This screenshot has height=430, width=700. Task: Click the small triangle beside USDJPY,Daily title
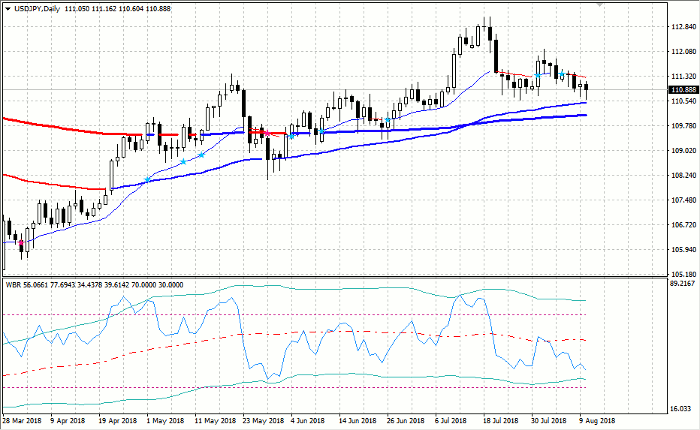pos(6,7)
